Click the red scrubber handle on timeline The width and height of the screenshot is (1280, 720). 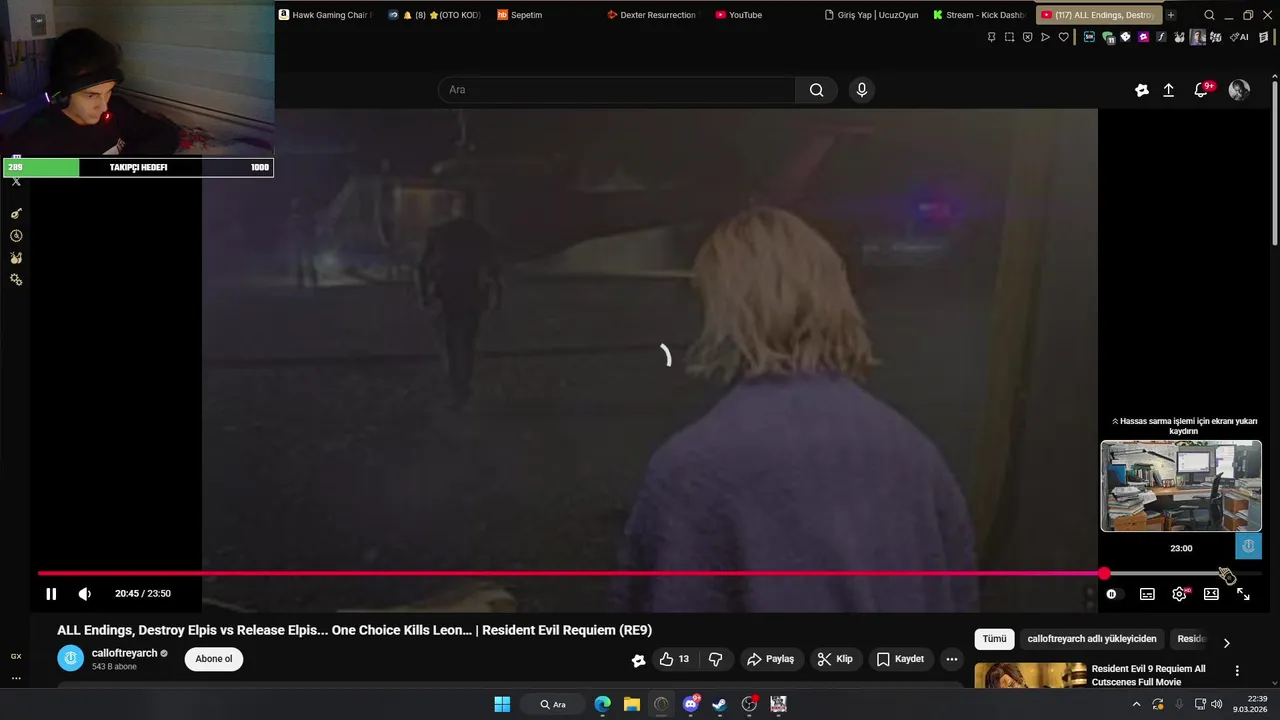1104,574
